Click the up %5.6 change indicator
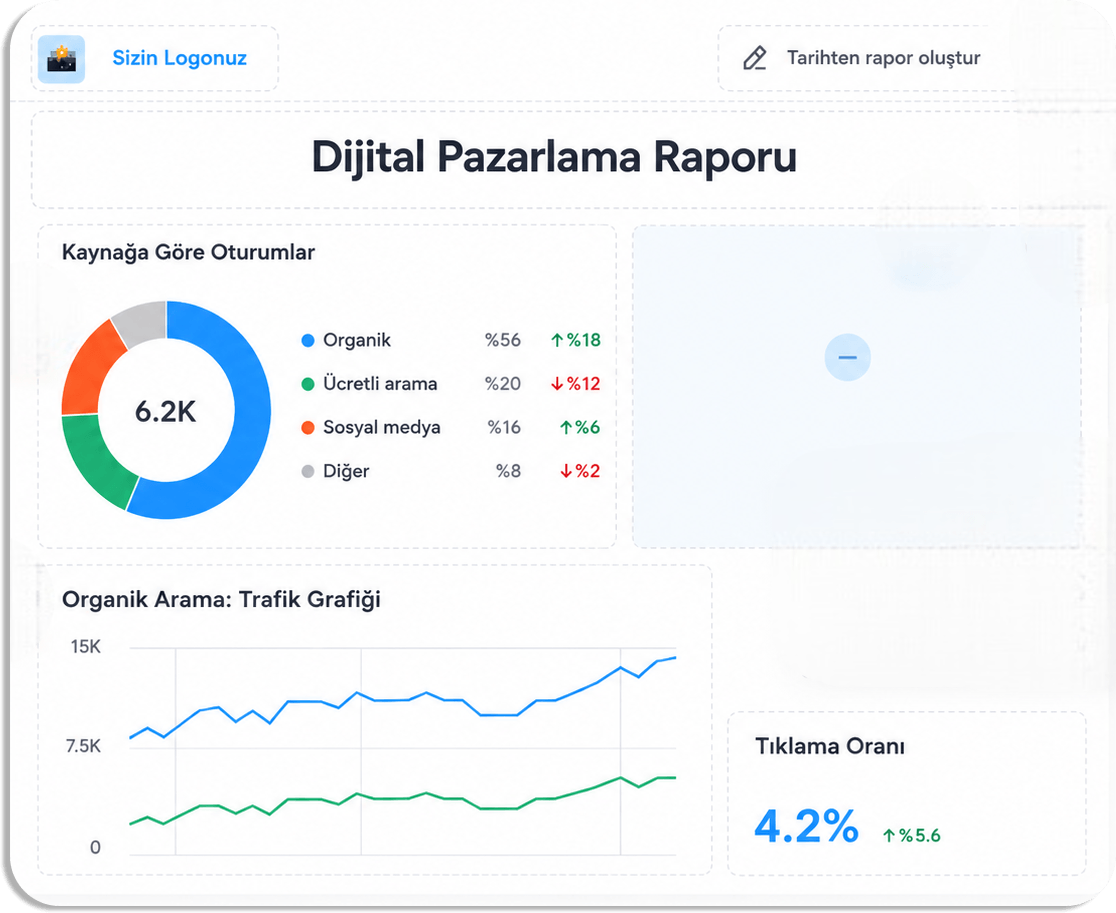 [x=912, y=835]
